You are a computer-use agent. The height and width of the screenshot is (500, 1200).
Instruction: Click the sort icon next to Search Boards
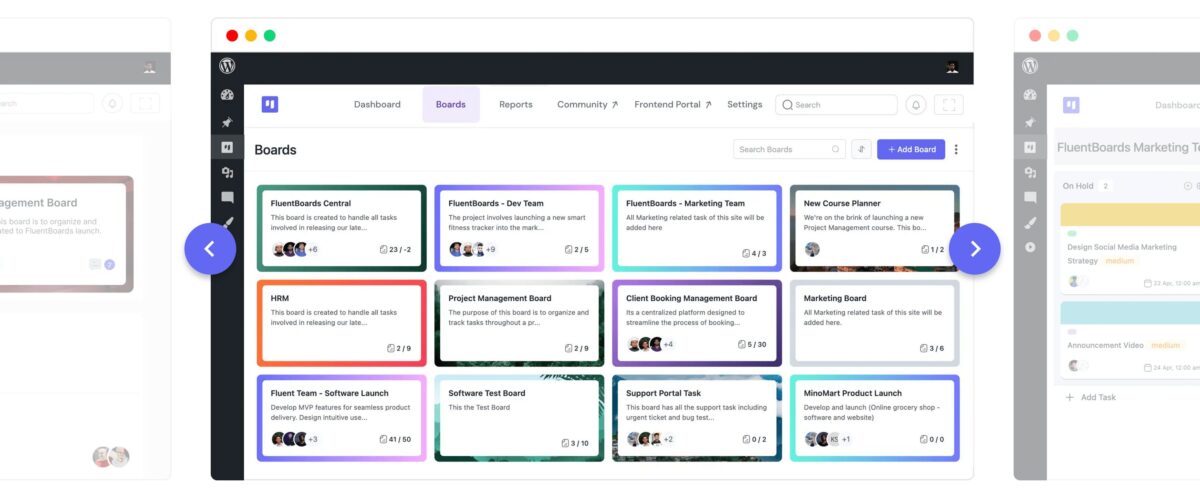click(x=861, y=149)
